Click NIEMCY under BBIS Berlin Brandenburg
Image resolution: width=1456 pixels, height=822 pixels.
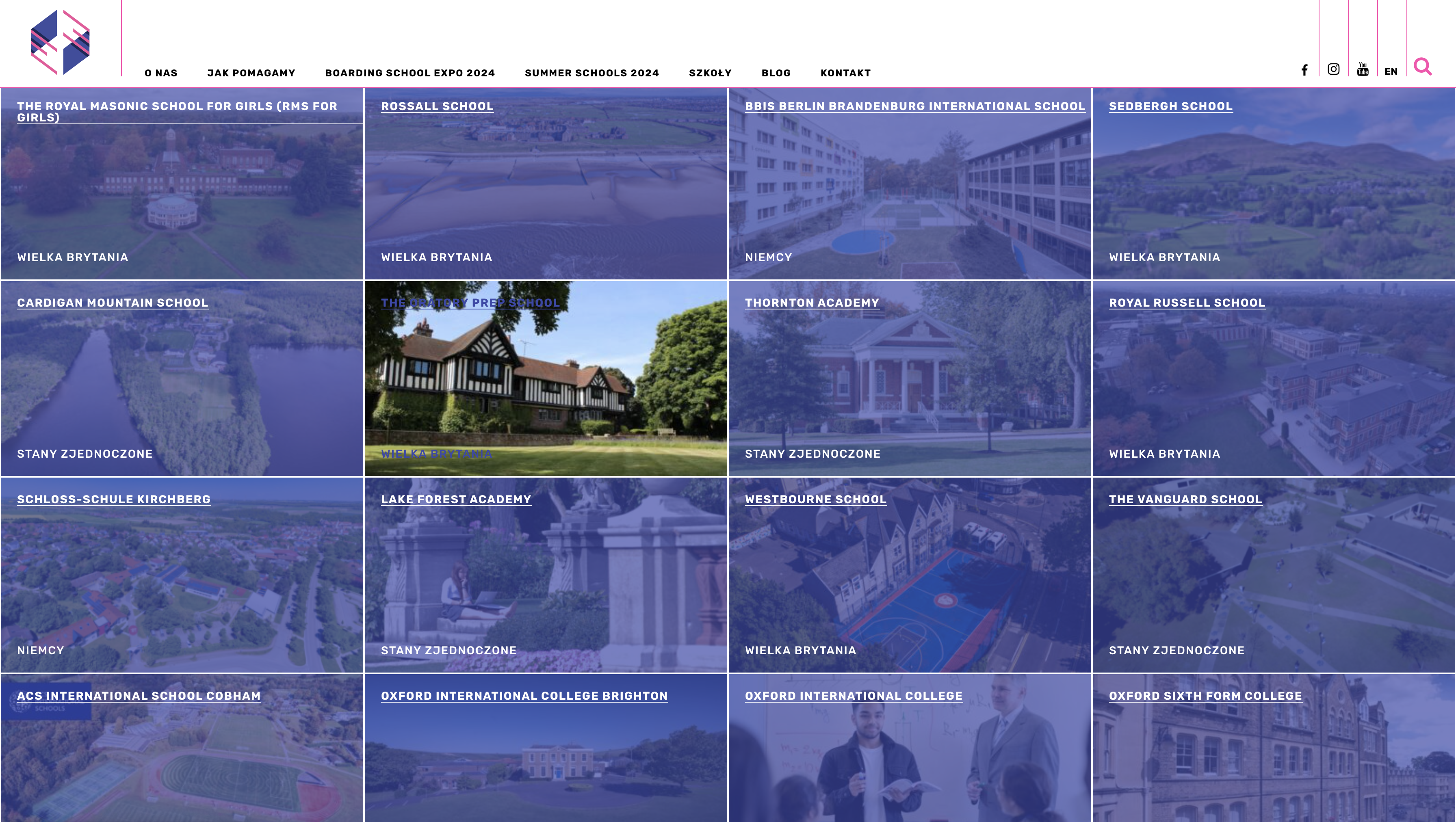click(x=768, y=257)
